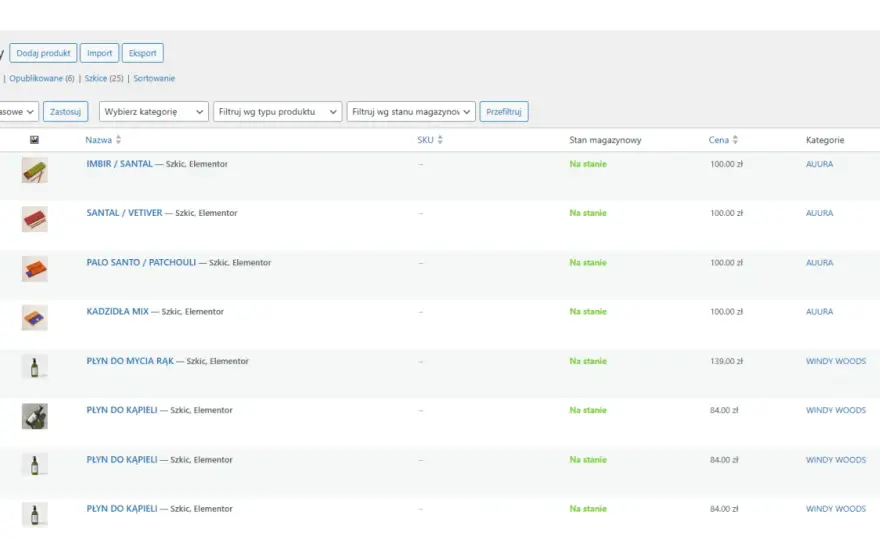
Task: Show Opublikowane (6) products
Action: pyautogui.click(x=42, y=79)
